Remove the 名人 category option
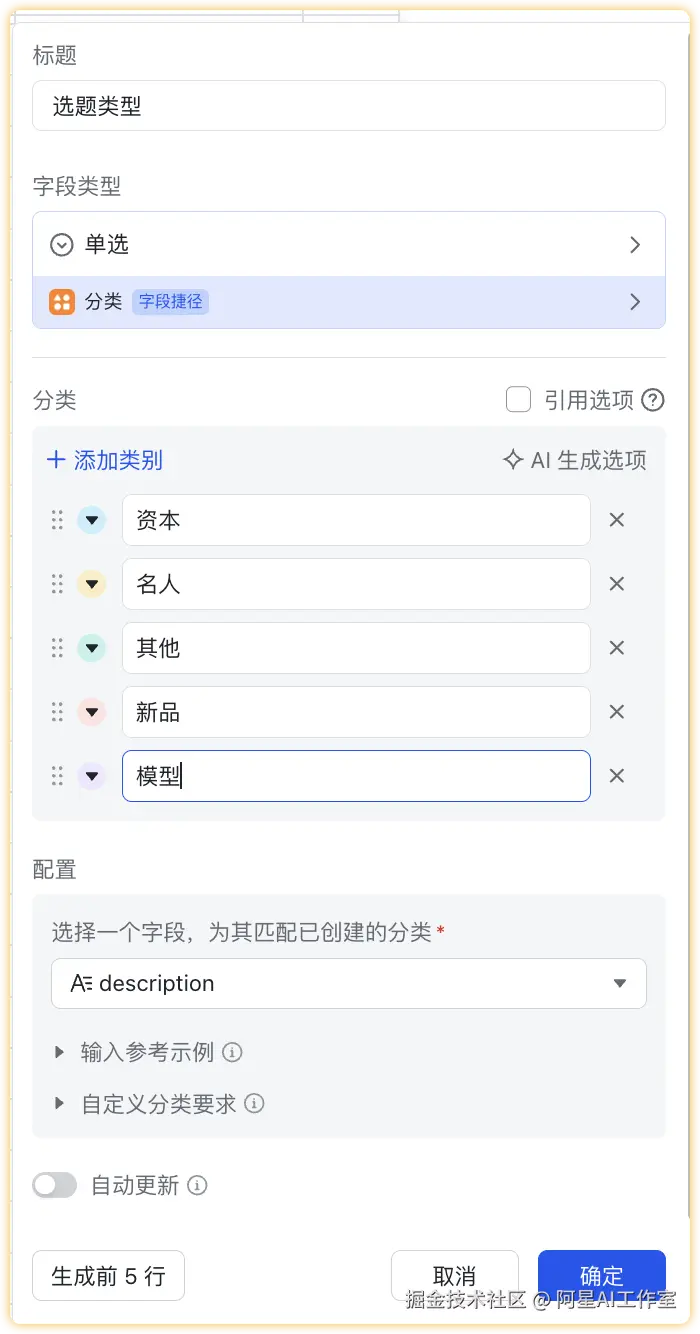 617,584
